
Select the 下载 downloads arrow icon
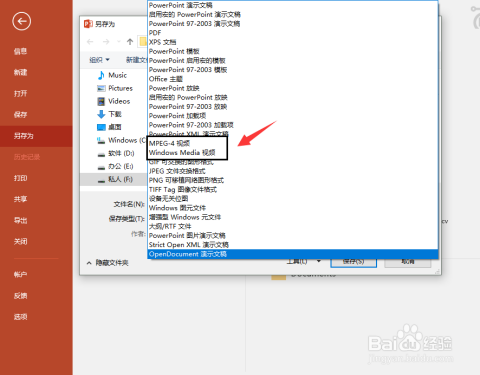[101, 114]
